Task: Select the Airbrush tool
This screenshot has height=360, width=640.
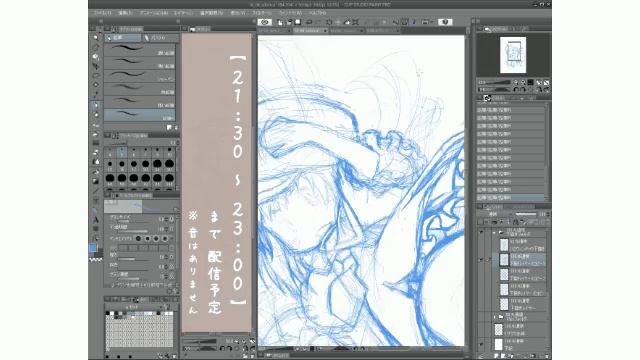Action: point(96,134)
